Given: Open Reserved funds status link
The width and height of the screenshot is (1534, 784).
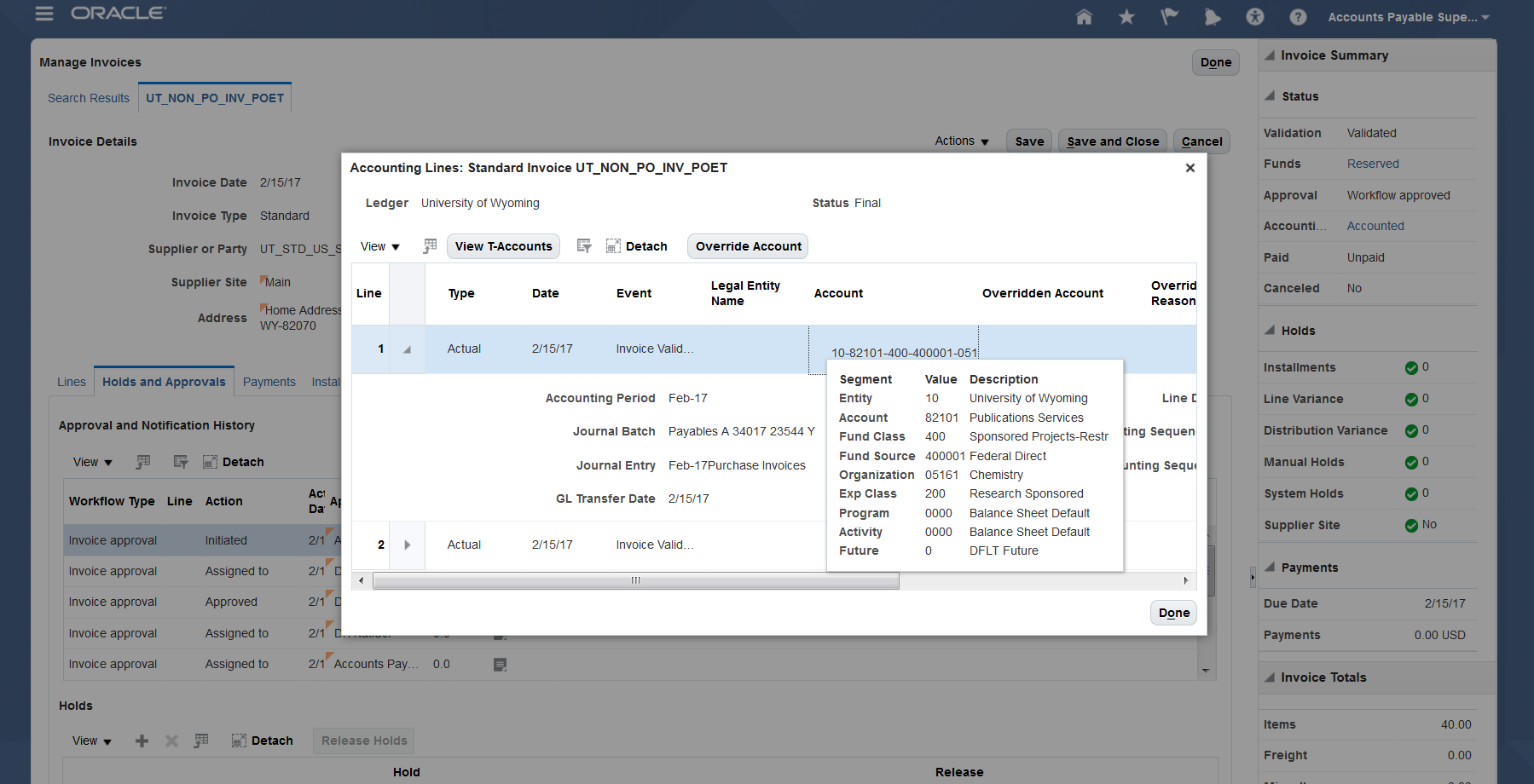Looking at the screenshot, I should click(1373, 164).
